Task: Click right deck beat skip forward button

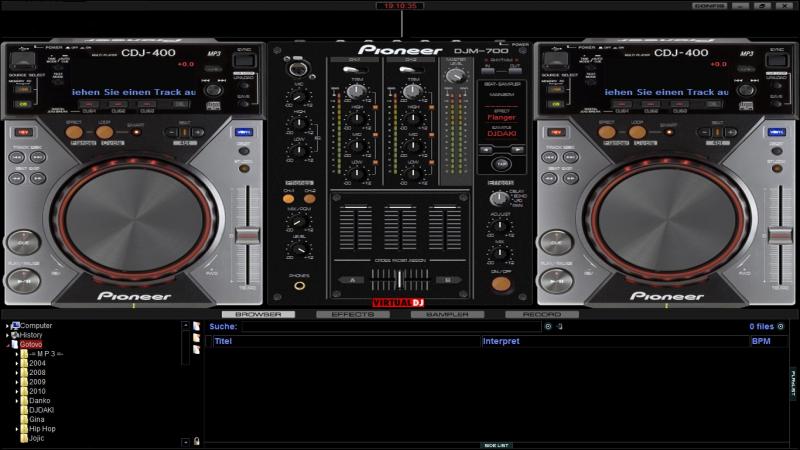Action: point(571,178)
